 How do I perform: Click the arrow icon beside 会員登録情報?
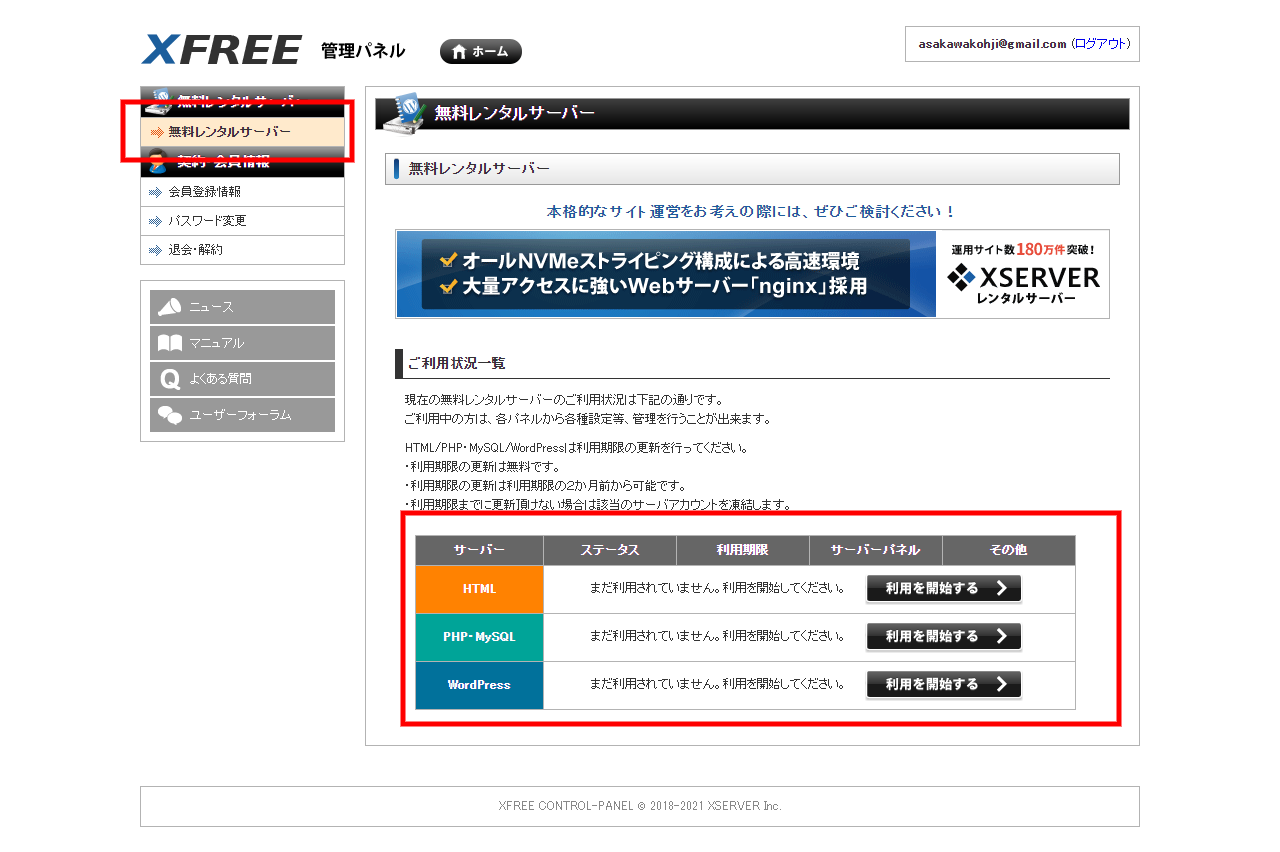click(x=155, y=192)
